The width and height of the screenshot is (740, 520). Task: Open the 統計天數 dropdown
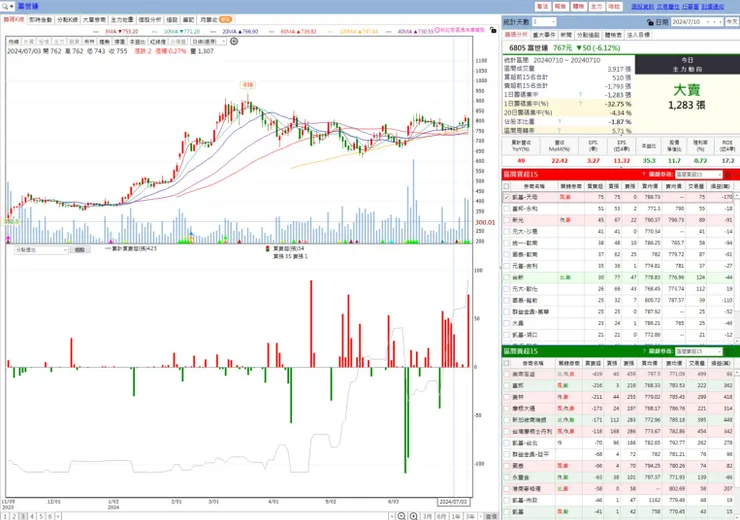tap(544, 22)
